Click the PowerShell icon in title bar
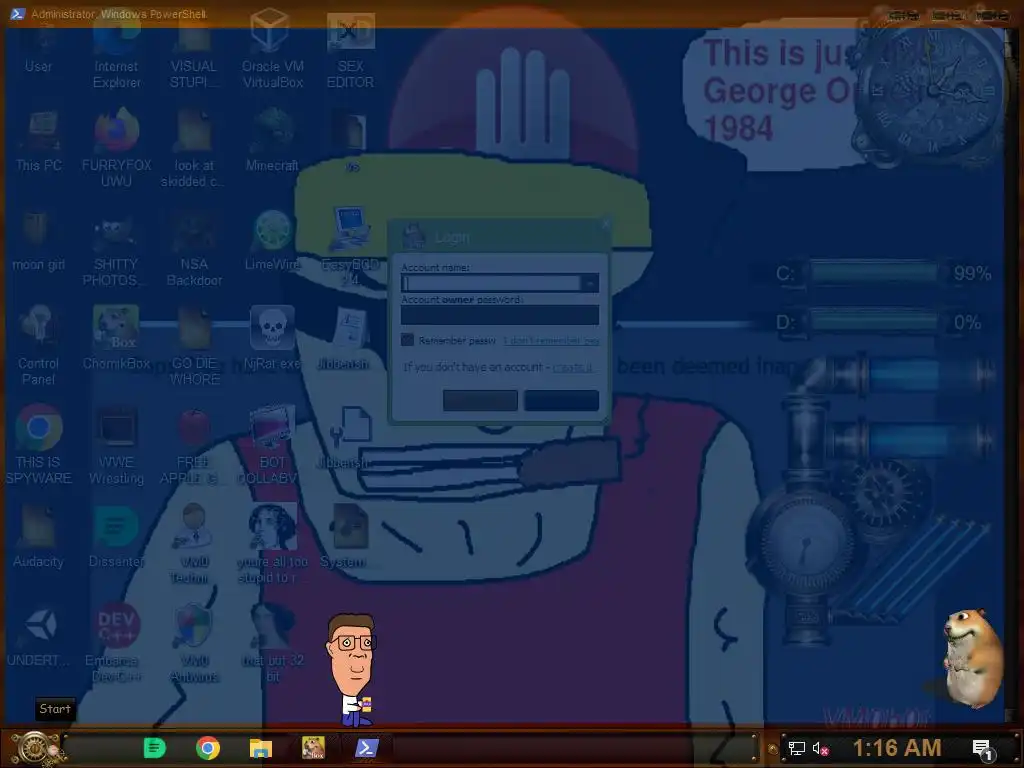This screenshot has width=1024, height=768. 17,14
